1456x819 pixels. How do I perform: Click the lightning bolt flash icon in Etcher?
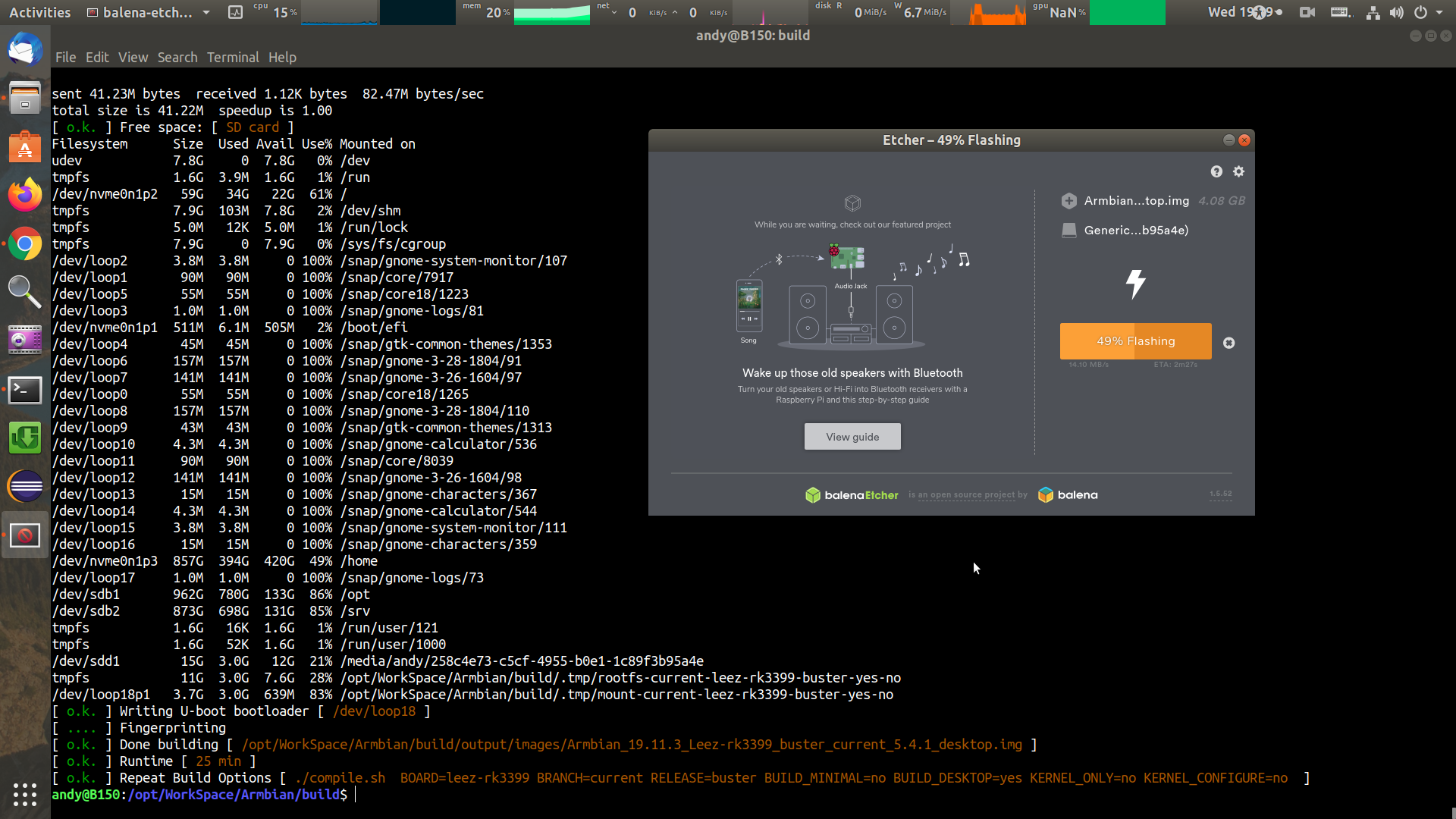click(x=1134, y=284)
